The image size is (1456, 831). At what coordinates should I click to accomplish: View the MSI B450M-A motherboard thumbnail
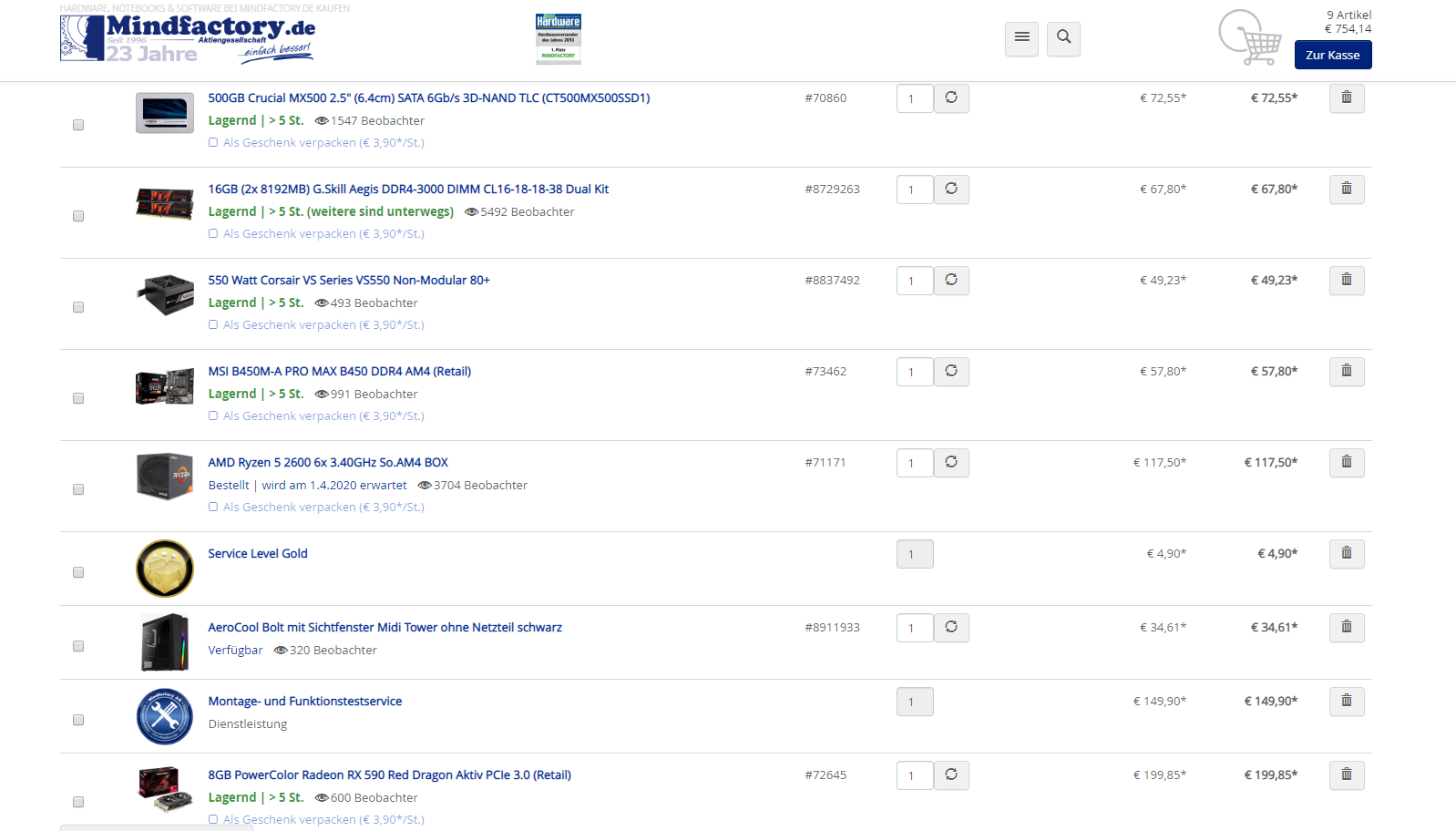(165, 386)
